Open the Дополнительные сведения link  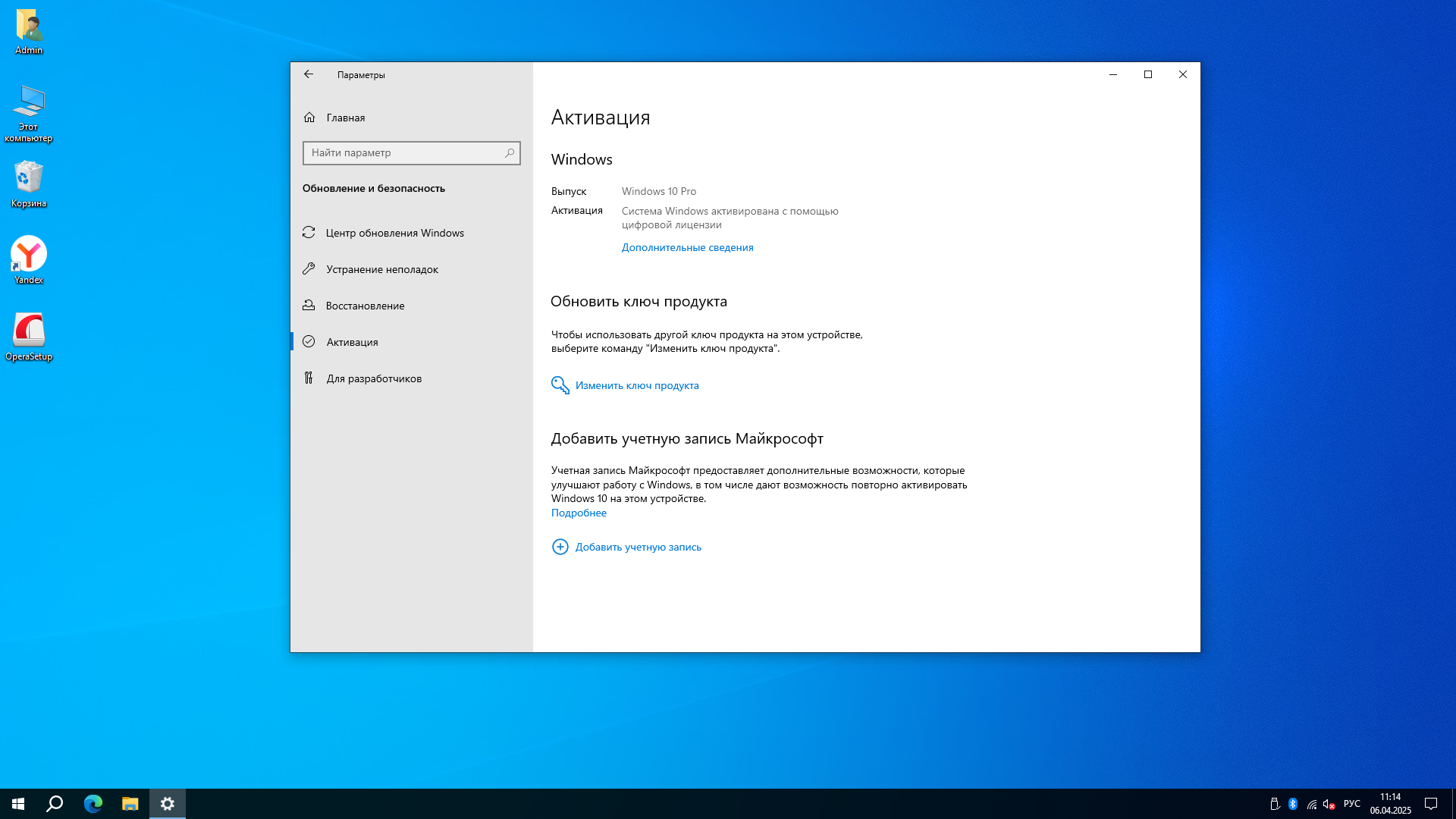pyautogui.click(x=687, y=247)
